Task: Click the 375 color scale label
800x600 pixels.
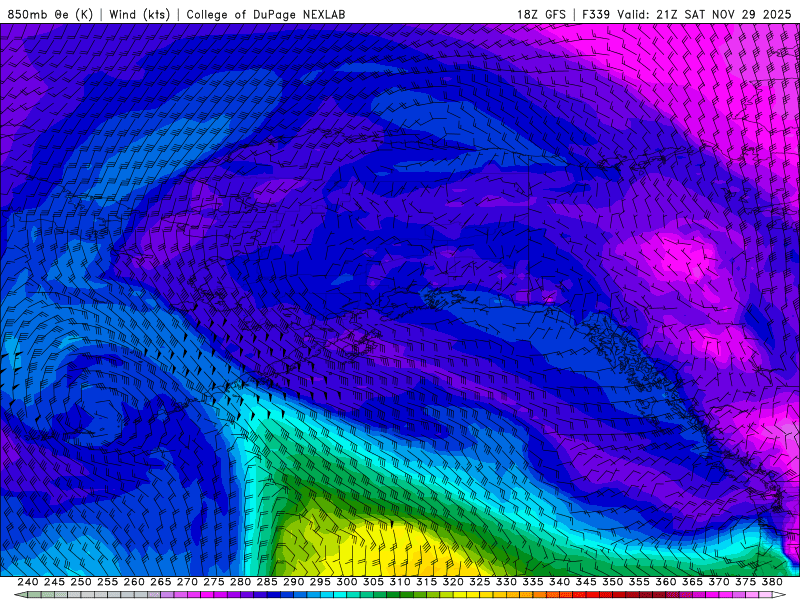Action: (745, 582)
